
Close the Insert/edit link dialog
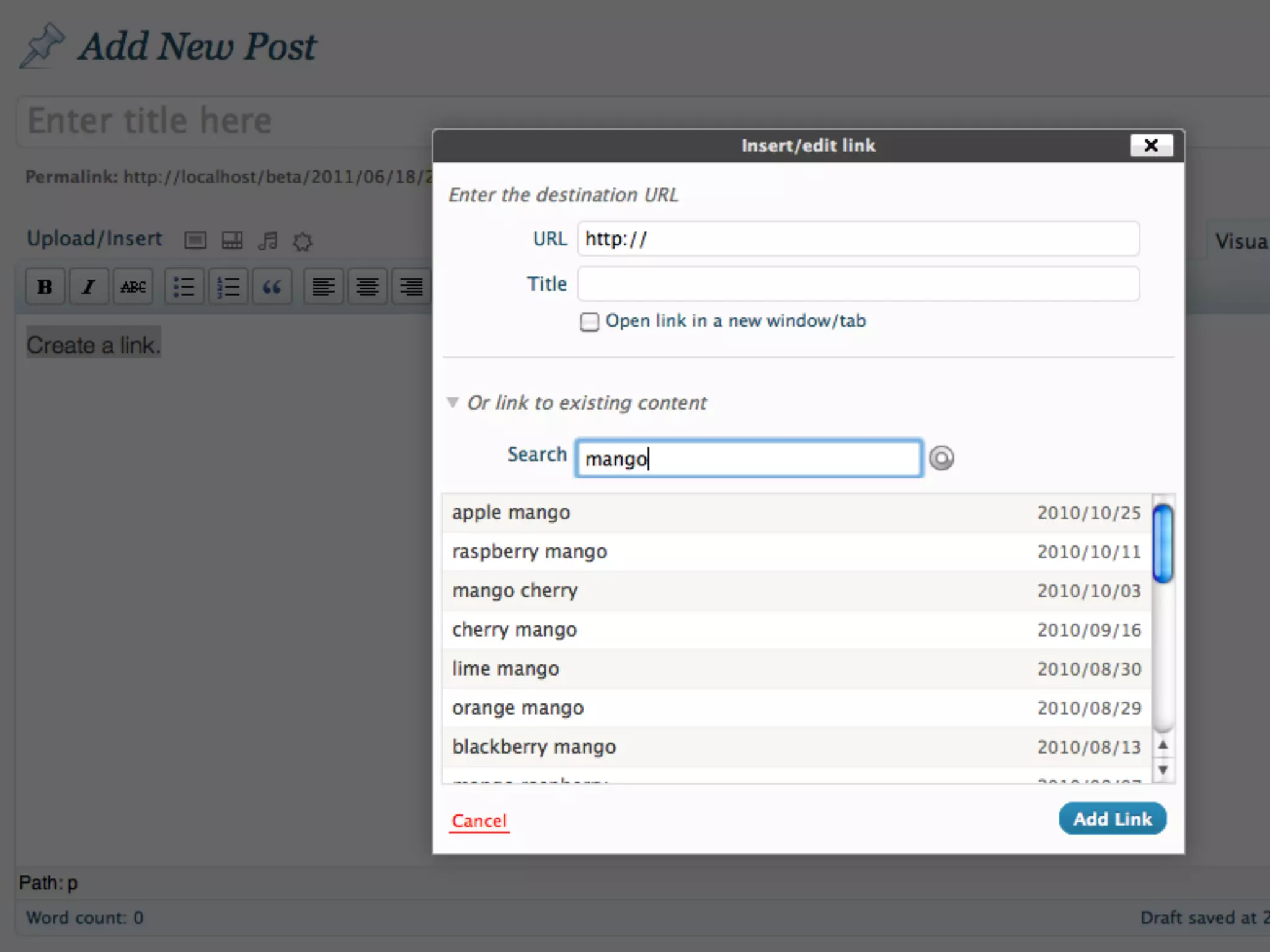coord(1151,146)
